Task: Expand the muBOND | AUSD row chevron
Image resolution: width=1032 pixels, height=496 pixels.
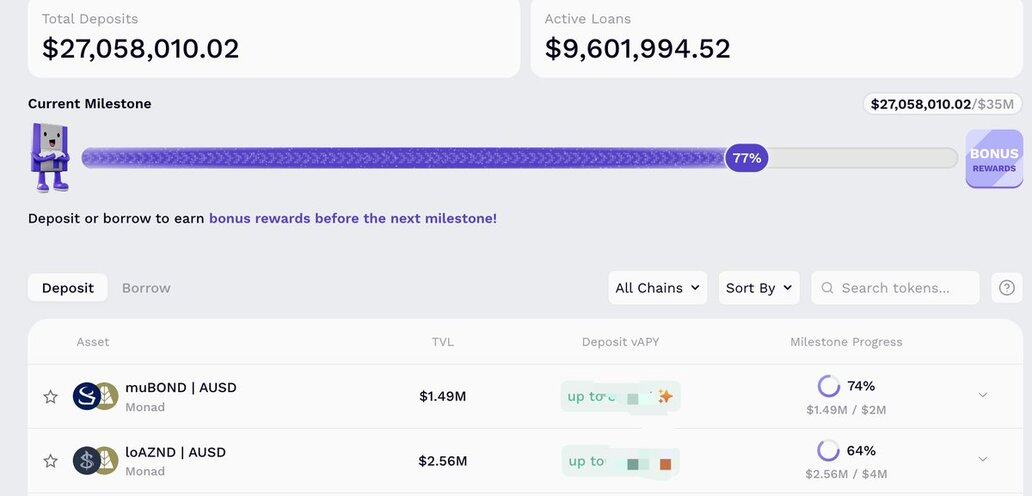Action: (982, 395)
